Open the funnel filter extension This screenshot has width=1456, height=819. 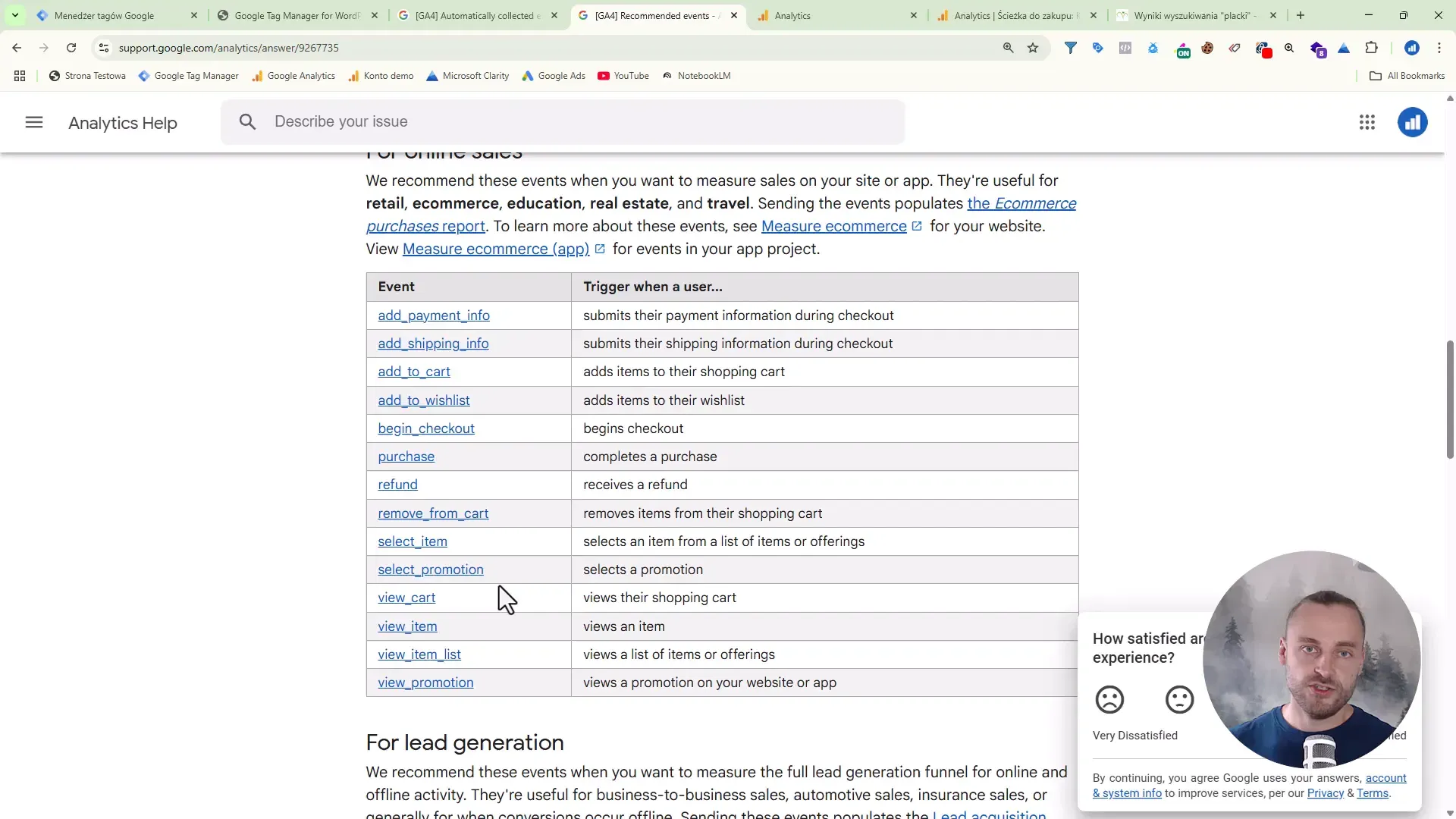(x=1070, y=48)
